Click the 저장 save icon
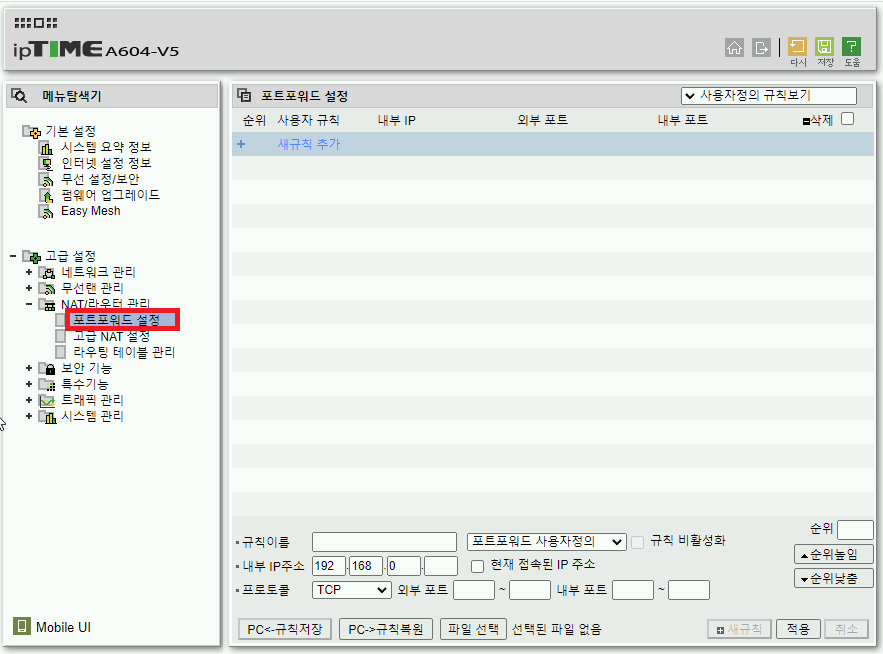Image resolution: width=883 pixels, height=654 pixels. point(824,47)
